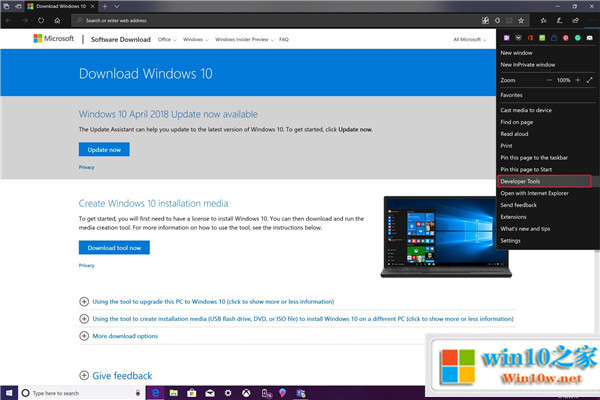The height and width of the screenshot is (400, 600).
Task: Click the teal circular extension icon
Action: [577, 38]
